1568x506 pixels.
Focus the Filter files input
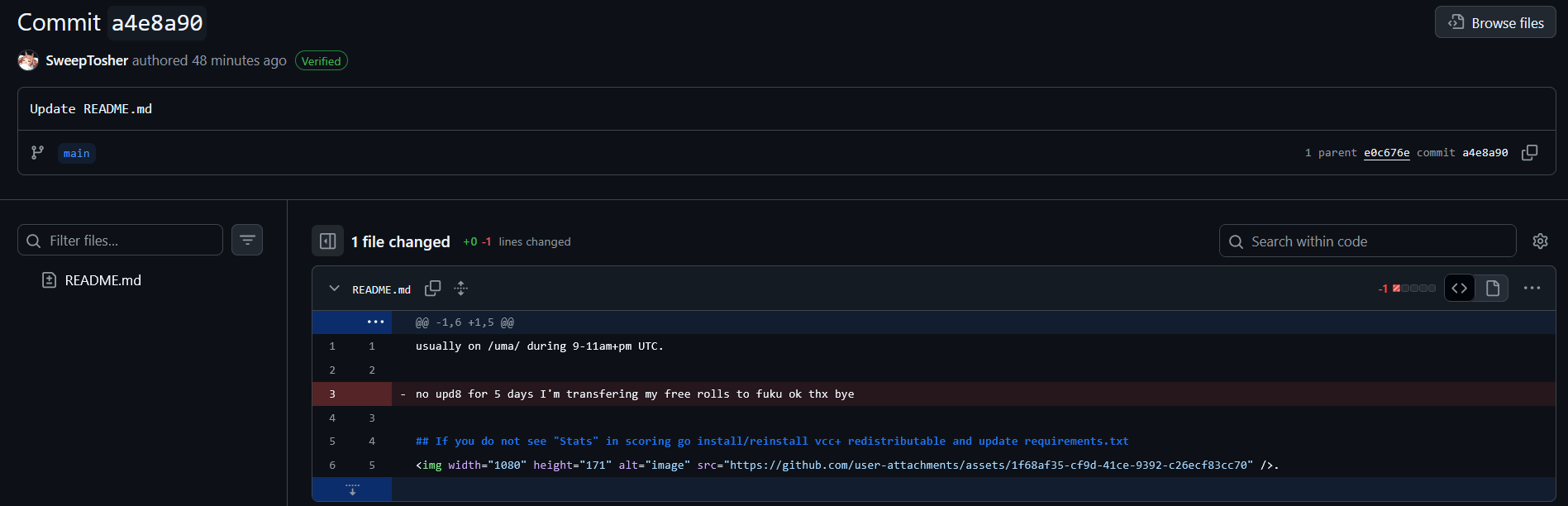click(120, 240)
